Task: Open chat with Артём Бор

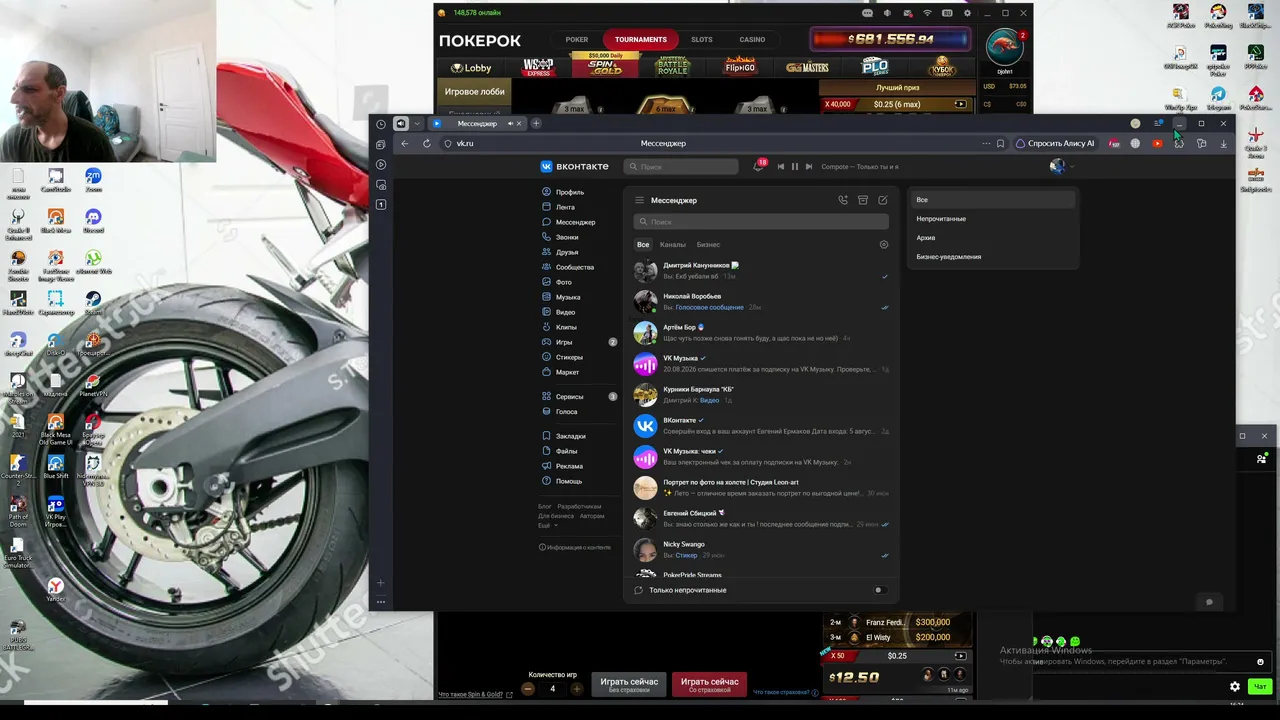Action: pos(761,332)
